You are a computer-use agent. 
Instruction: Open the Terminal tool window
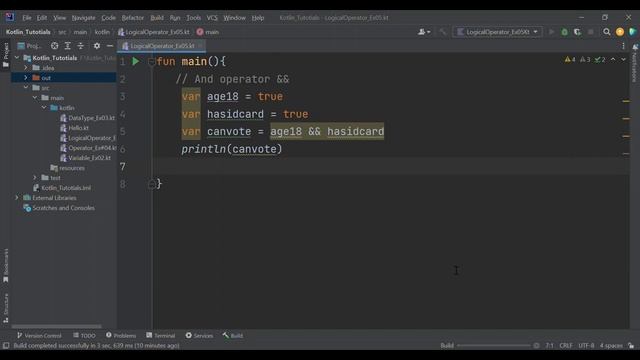(160, 336)
